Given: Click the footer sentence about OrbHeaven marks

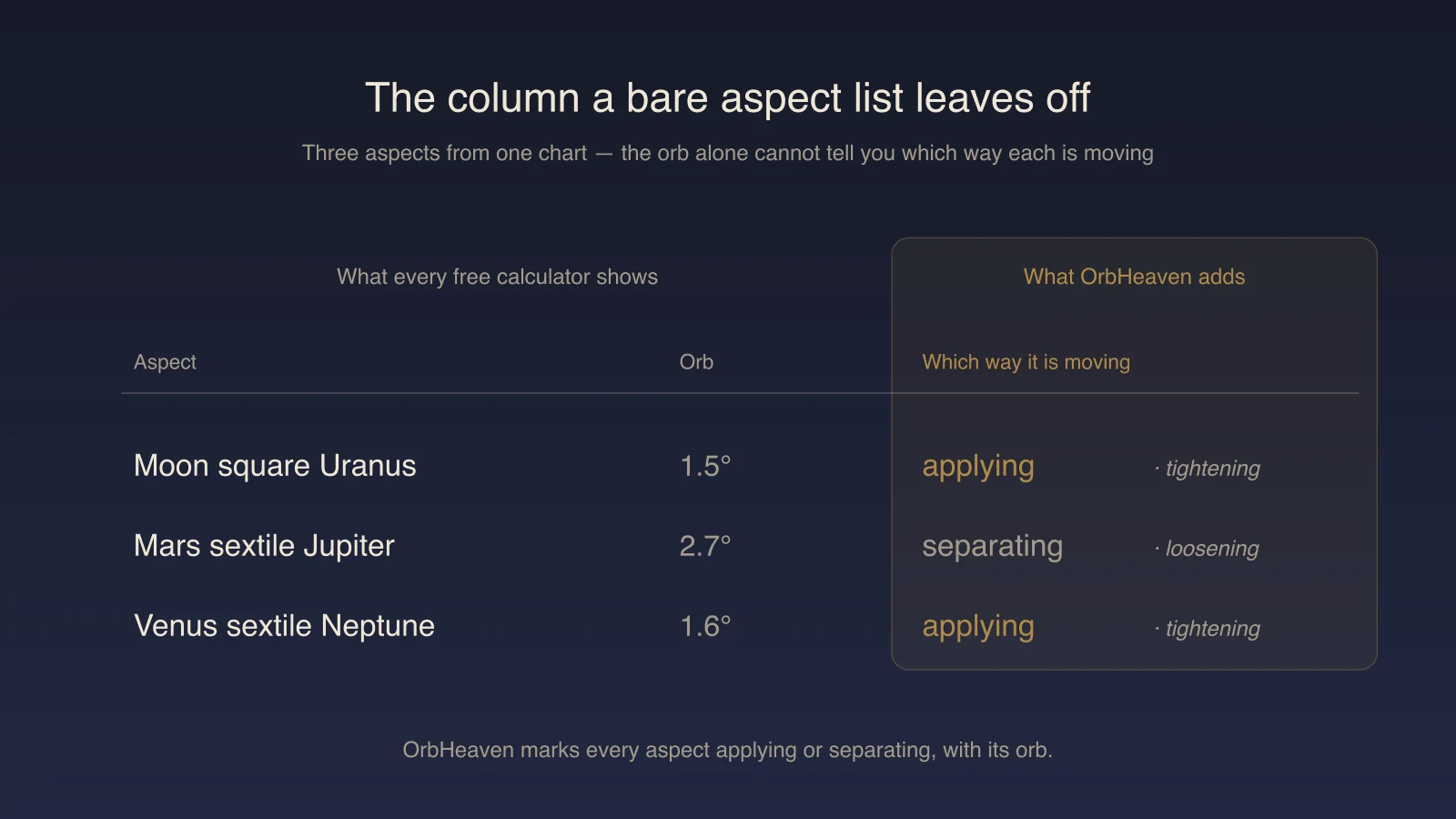Looking at the screenshot, I should tap(727, 750).
